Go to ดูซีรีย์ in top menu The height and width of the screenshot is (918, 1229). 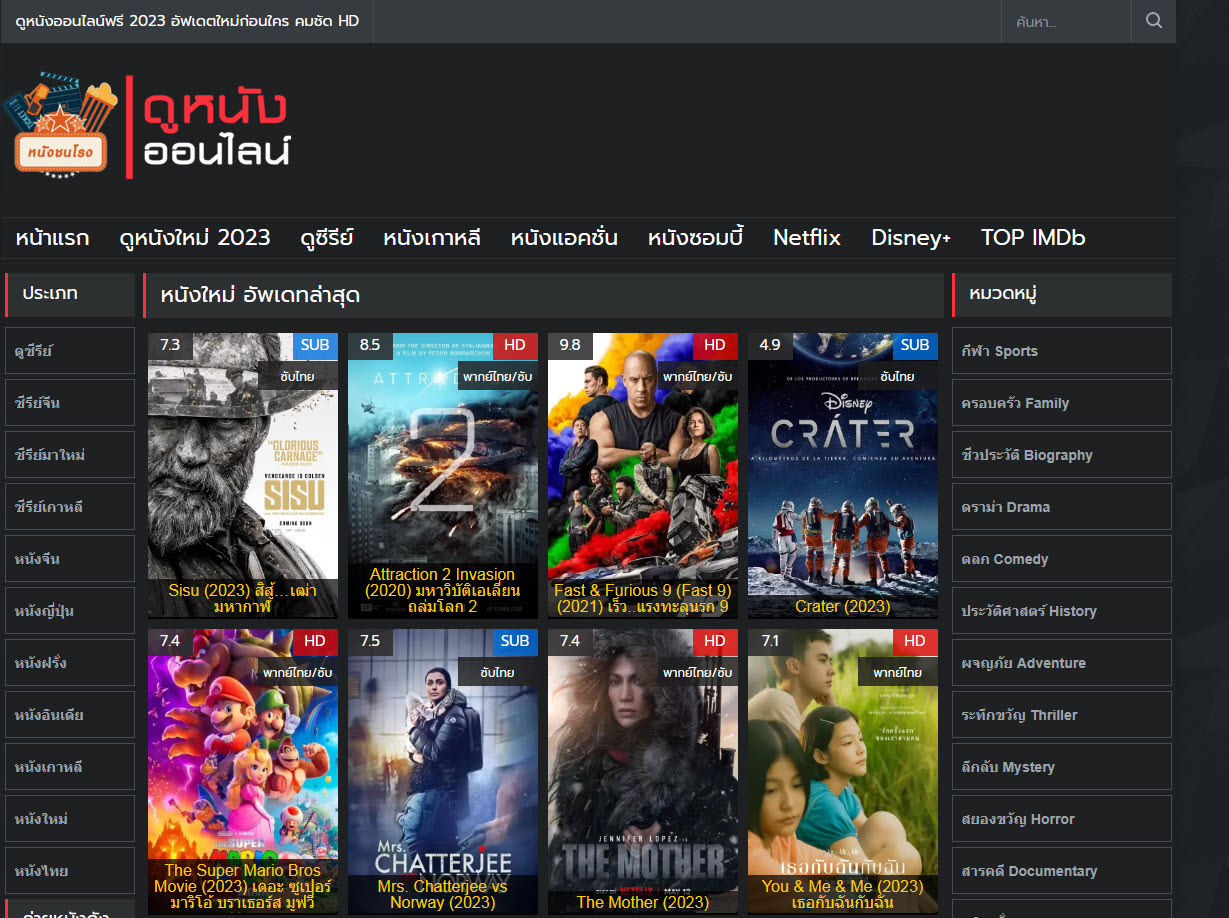pos(327,238)
